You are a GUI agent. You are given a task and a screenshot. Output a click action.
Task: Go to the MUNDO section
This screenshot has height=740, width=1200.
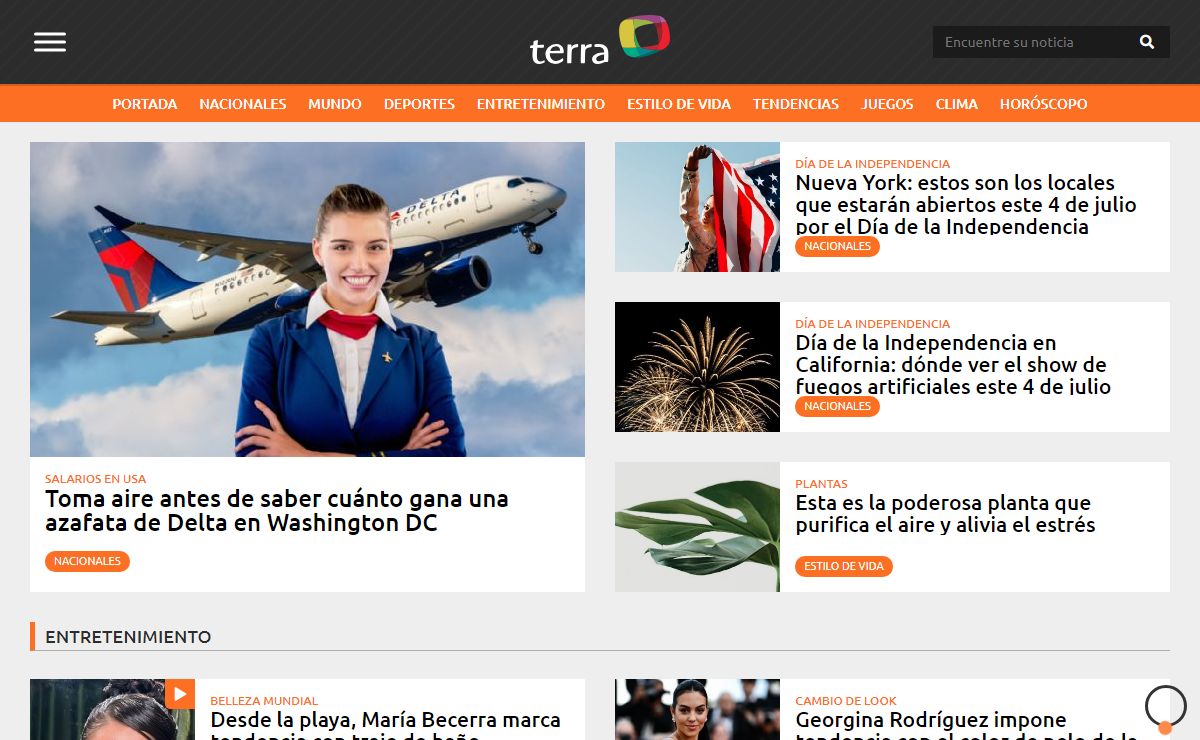tap(335, 104)
